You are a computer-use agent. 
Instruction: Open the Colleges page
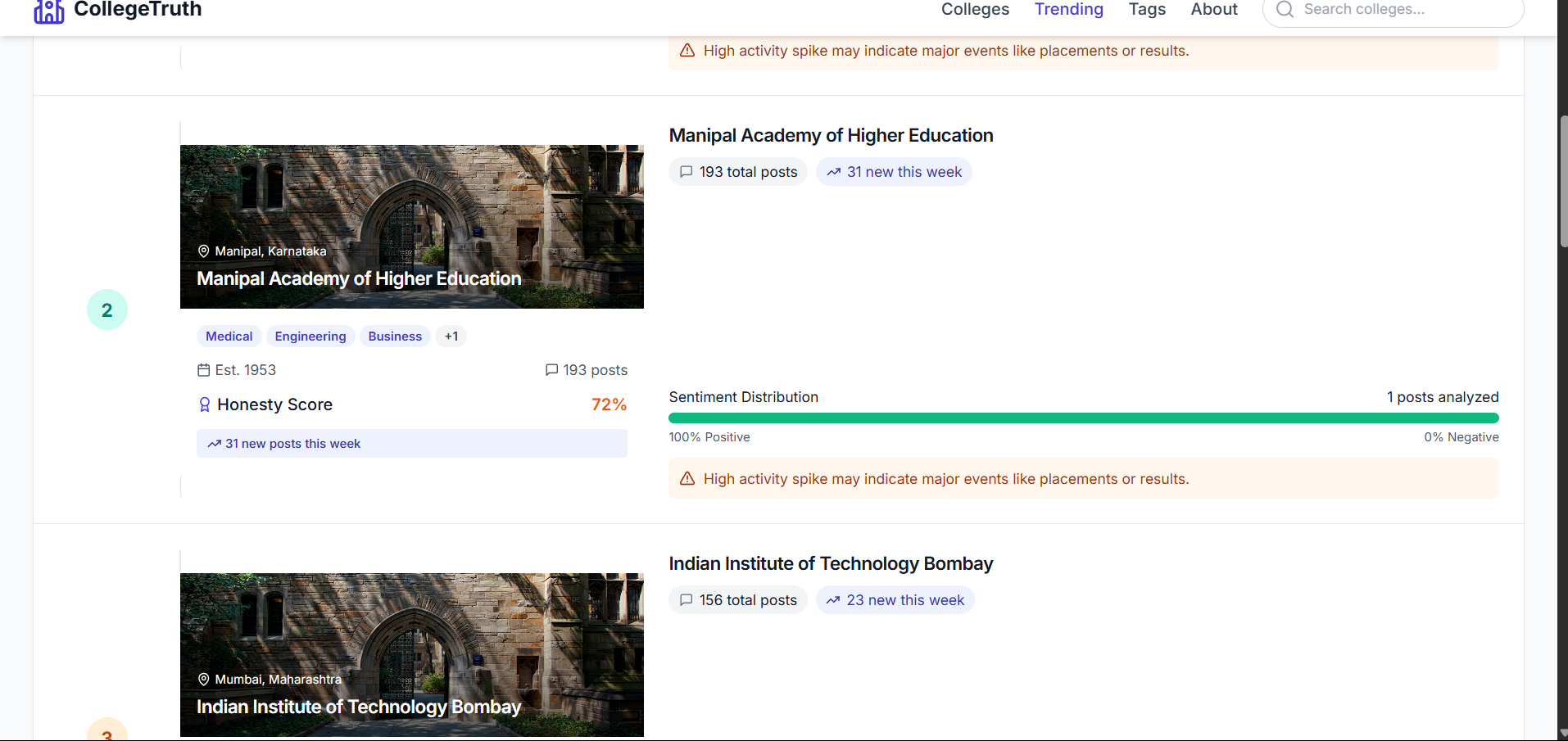(975, 9)
